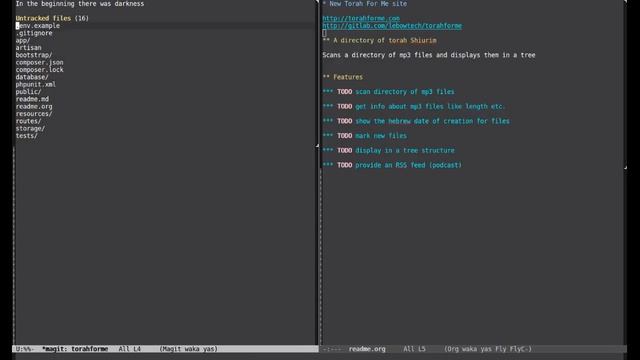Image resolution: width=640 pixels, height=360 pixels.
Task: Fold the 'New Torah For Me site' heading
Action: (x=364, y=4)
